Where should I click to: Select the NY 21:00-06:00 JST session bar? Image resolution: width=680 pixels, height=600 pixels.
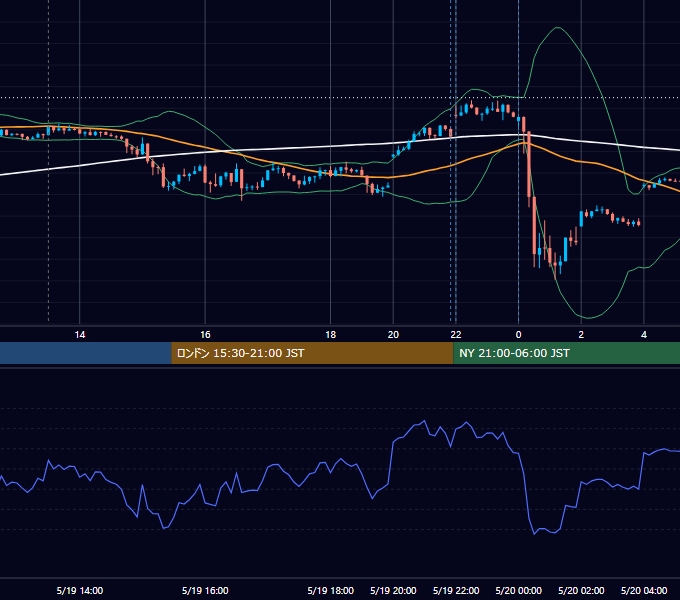566,353
